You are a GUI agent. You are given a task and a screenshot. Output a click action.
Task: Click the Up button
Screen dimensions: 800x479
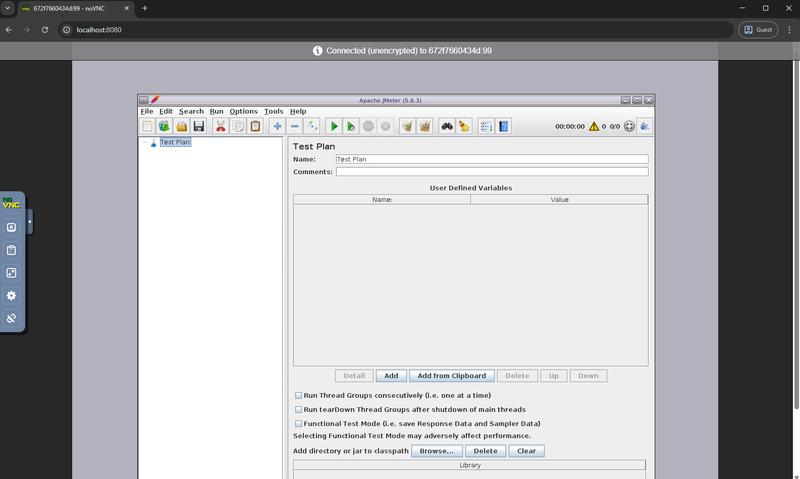click(x=554, y=376)
